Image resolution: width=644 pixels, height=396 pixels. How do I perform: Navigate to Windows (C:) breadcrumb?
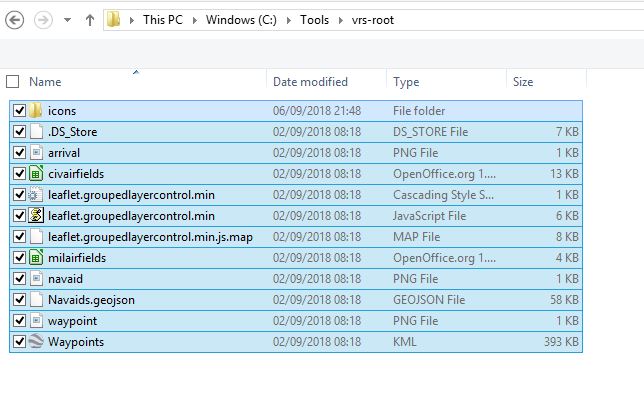coord(241,20)
